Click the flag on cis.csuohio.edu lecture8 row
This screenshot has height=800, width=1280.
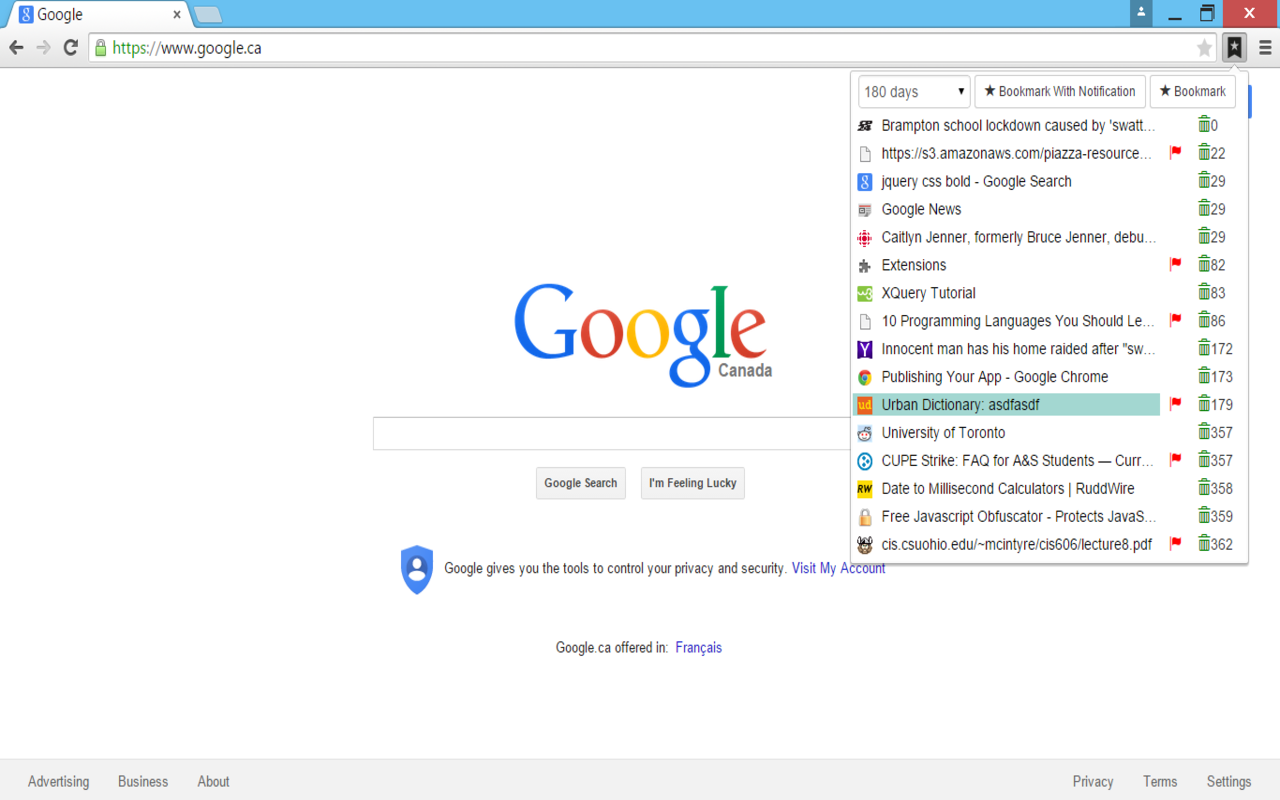pos(1176,544)
